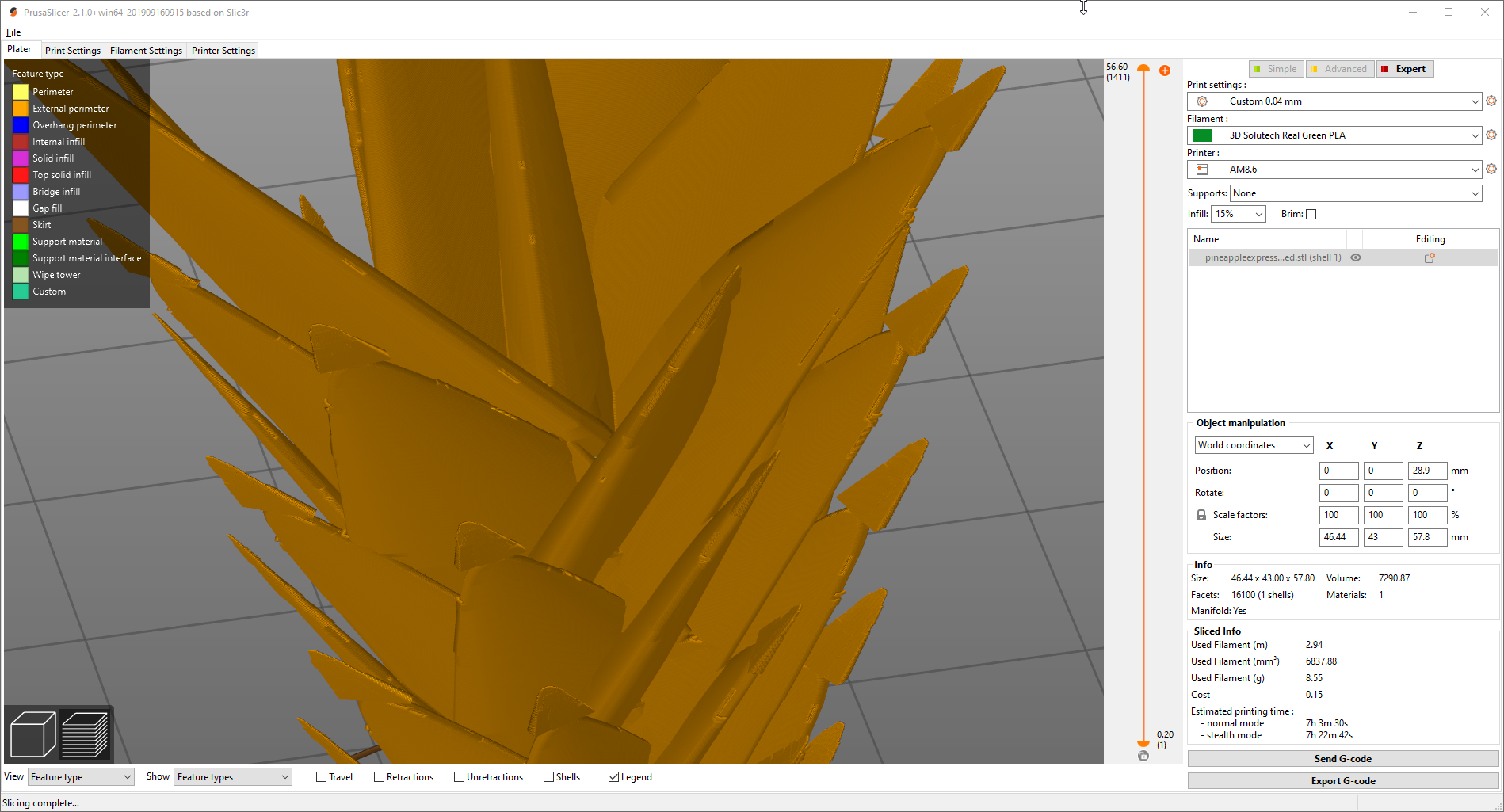This screenshot has width=1504, height=812.
Task: Enable the Unretractions checkbox
Action: click(x=459, y=777)
